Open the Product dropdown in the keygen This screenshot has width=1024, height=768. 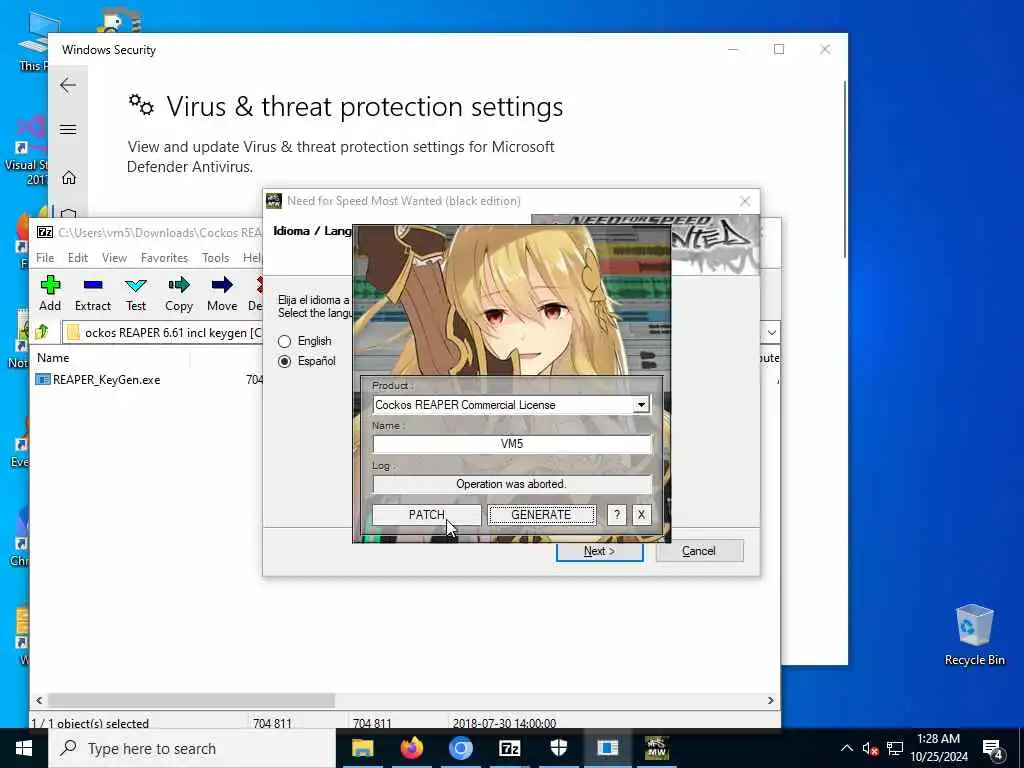[x=641, y=405]
